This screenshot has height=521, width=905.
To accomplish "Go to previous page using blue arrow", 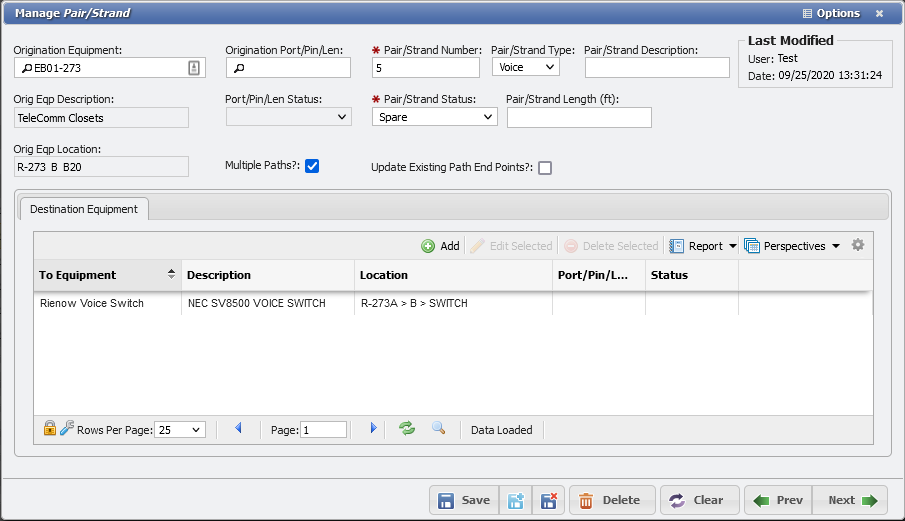I will [239, 429].
